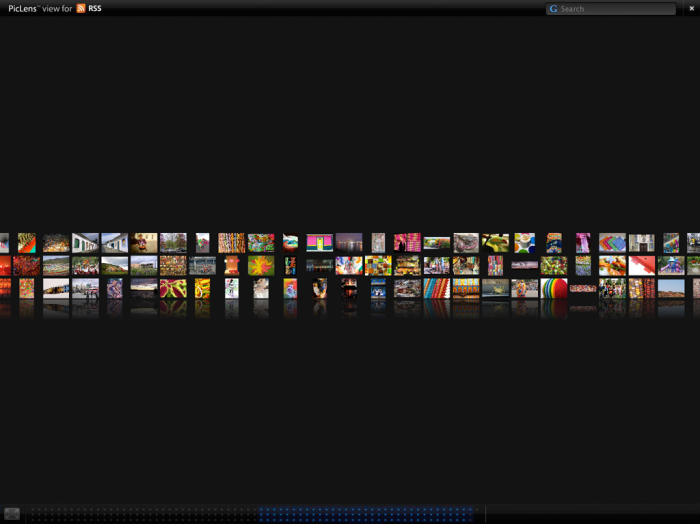Close the PicLens view with X
This screenshot has height=524, width=700.
click(692, 8)
